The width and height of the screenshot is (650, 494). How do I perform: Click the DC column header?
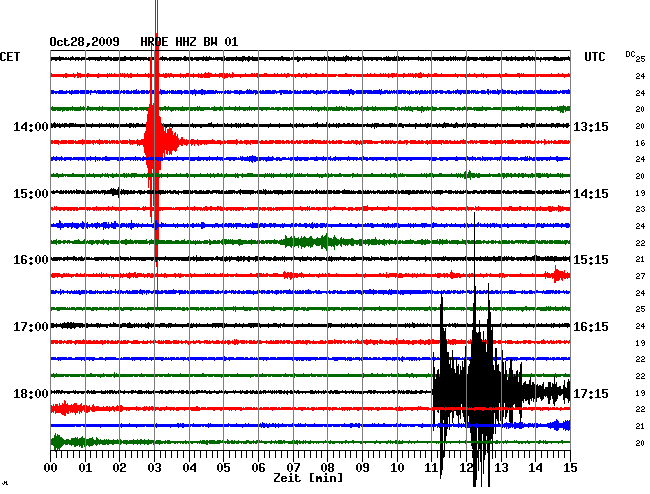pos(630,54)
